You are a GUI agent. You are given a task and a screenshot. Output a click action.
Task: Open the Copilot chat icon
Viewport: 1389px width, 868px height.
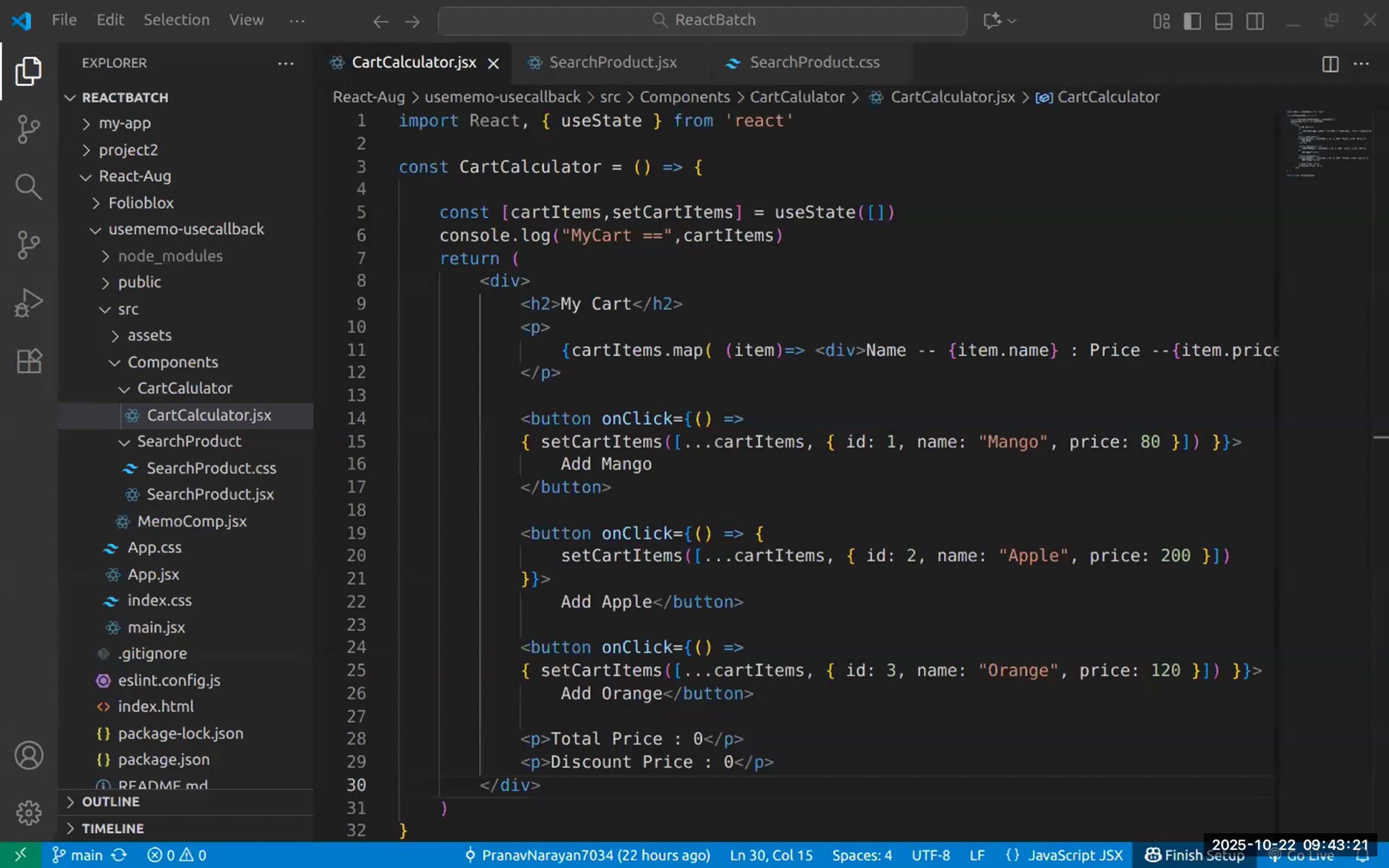992,21
